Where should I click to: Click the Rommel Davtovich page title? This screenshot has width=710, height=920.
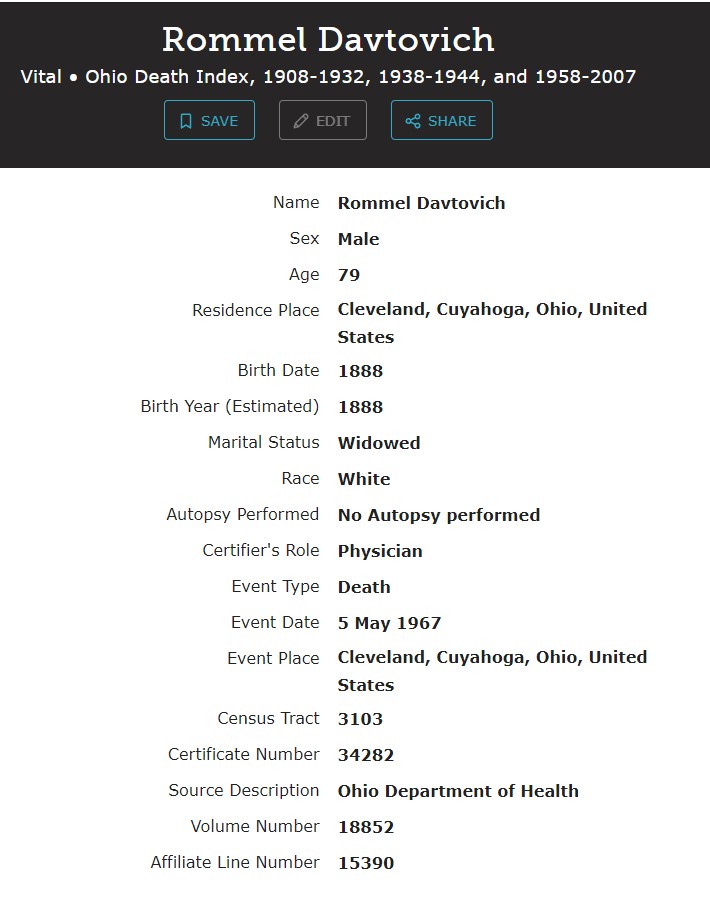328,39
